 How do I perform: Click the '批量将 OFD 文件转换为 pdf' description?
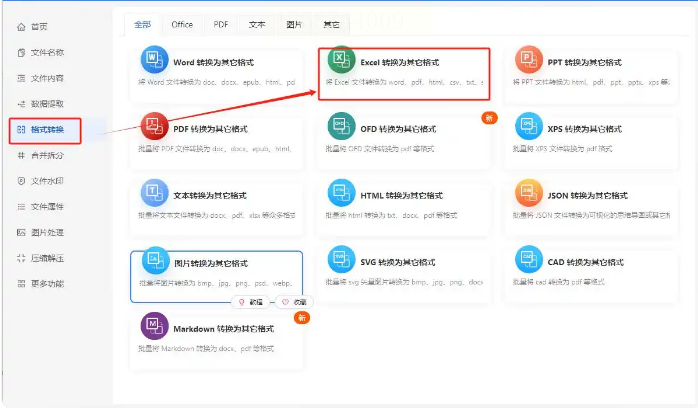tap(380, 149)
